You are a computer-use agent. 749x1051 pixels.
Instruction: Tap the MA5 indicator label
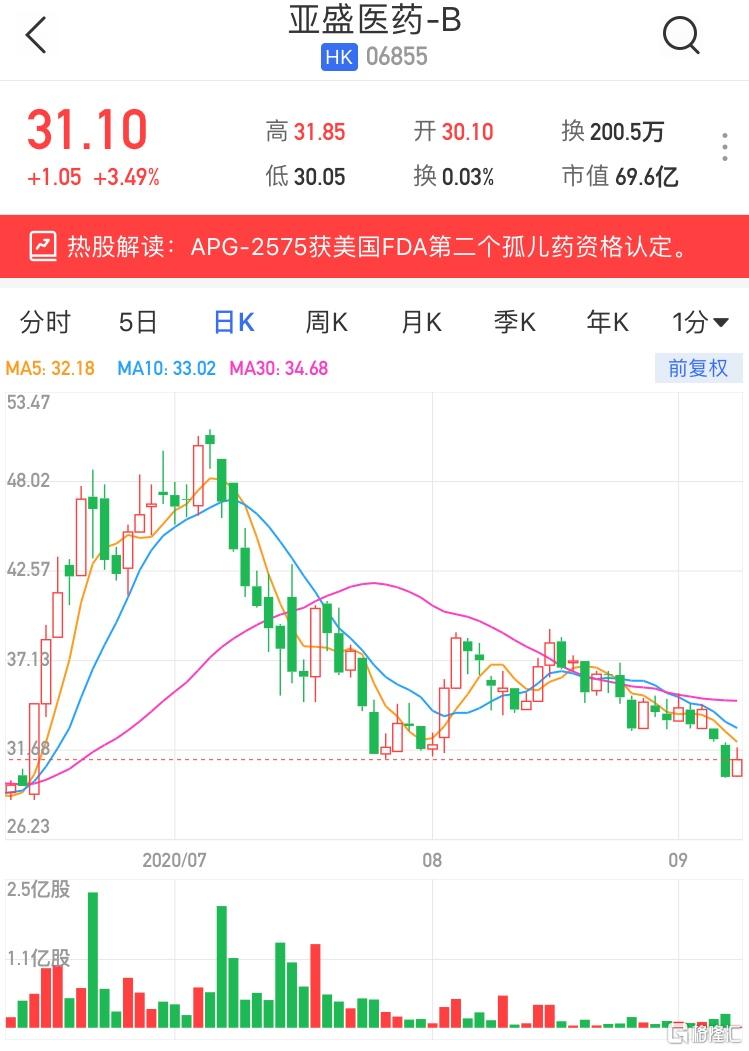pyautogui.click(x=50, y=368)
